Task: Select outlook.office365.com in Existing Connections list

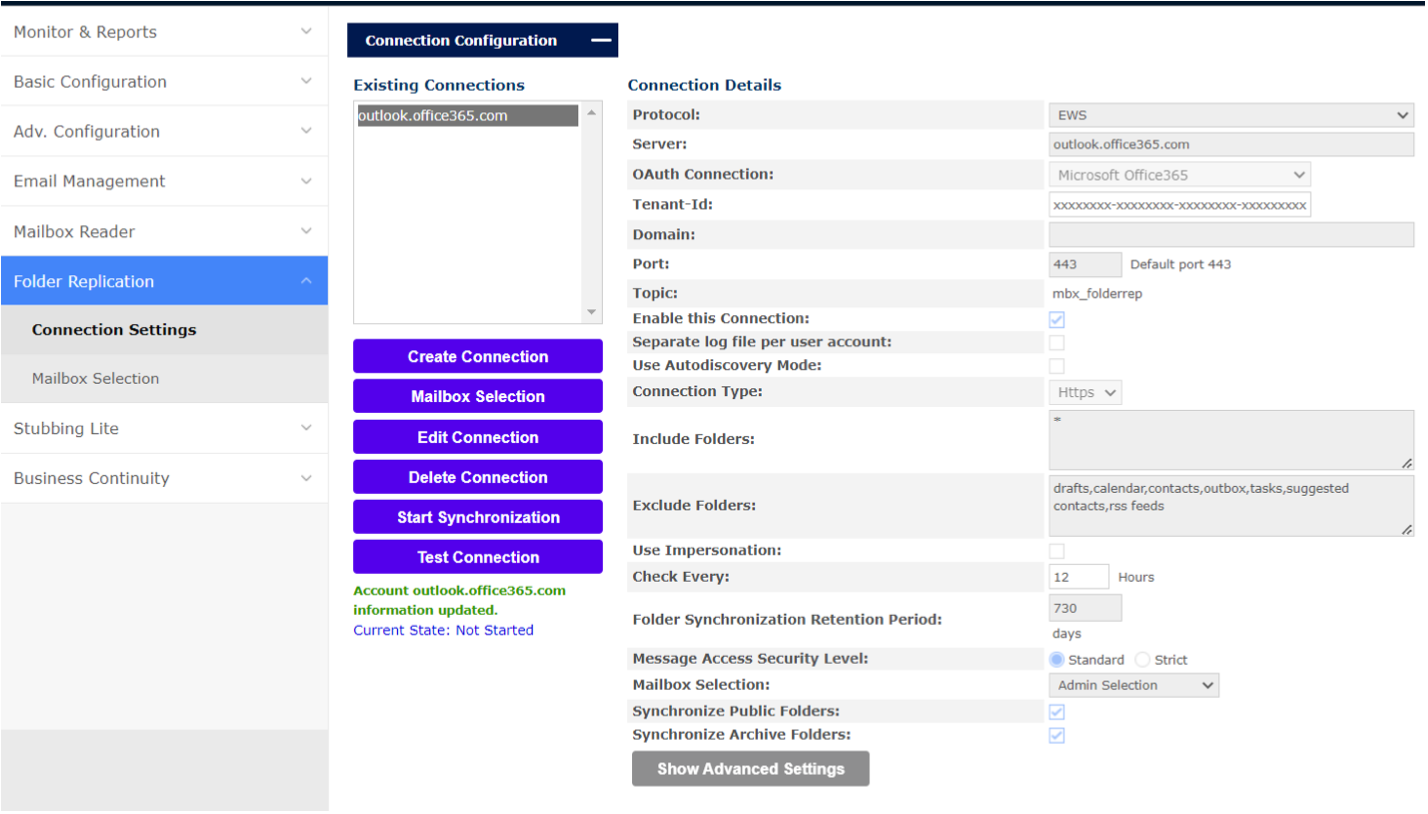Action: coord(467,116)
